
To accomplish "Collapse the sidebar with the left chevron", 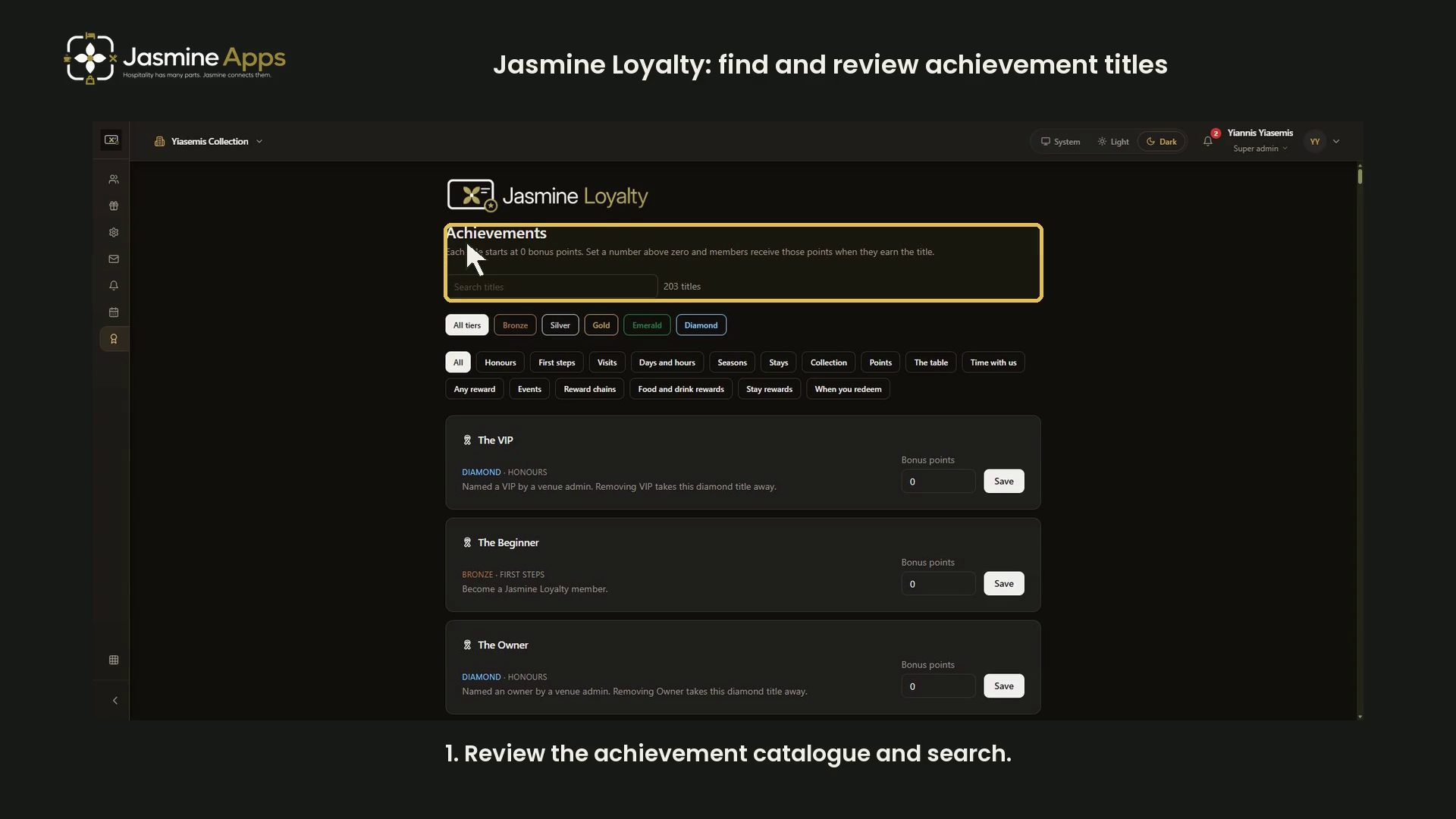I will click(115, 701).
